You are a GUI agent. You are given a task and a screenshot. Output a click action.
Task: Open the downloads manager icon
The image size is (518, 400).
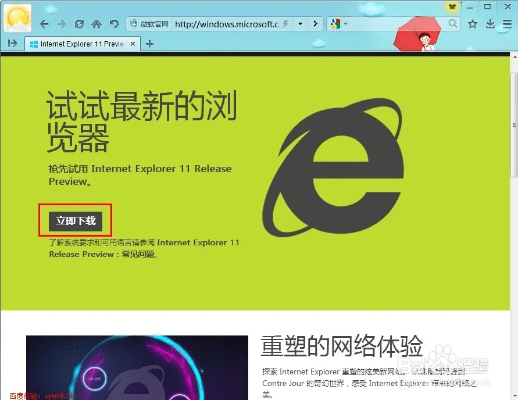490,24
